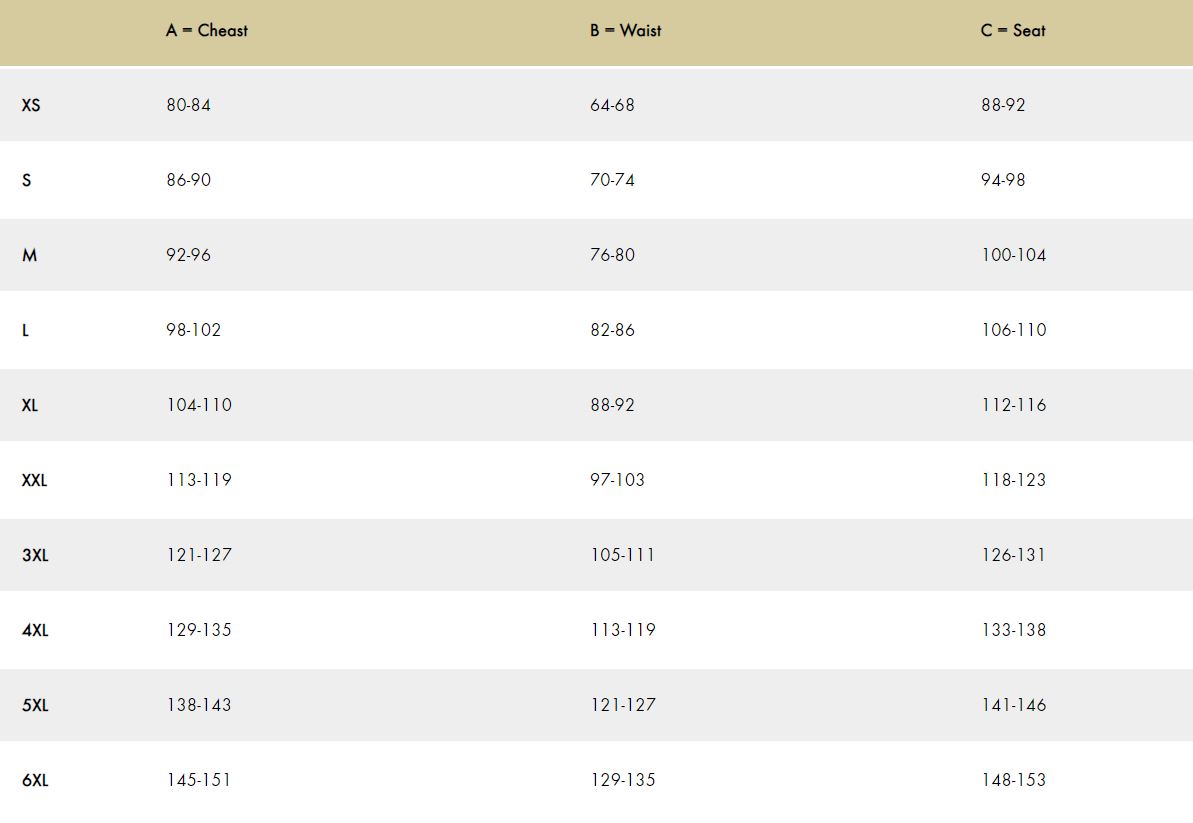Click the XS chest value 80-84
This screenshot has height=823, width=1193.
[188, 105]
